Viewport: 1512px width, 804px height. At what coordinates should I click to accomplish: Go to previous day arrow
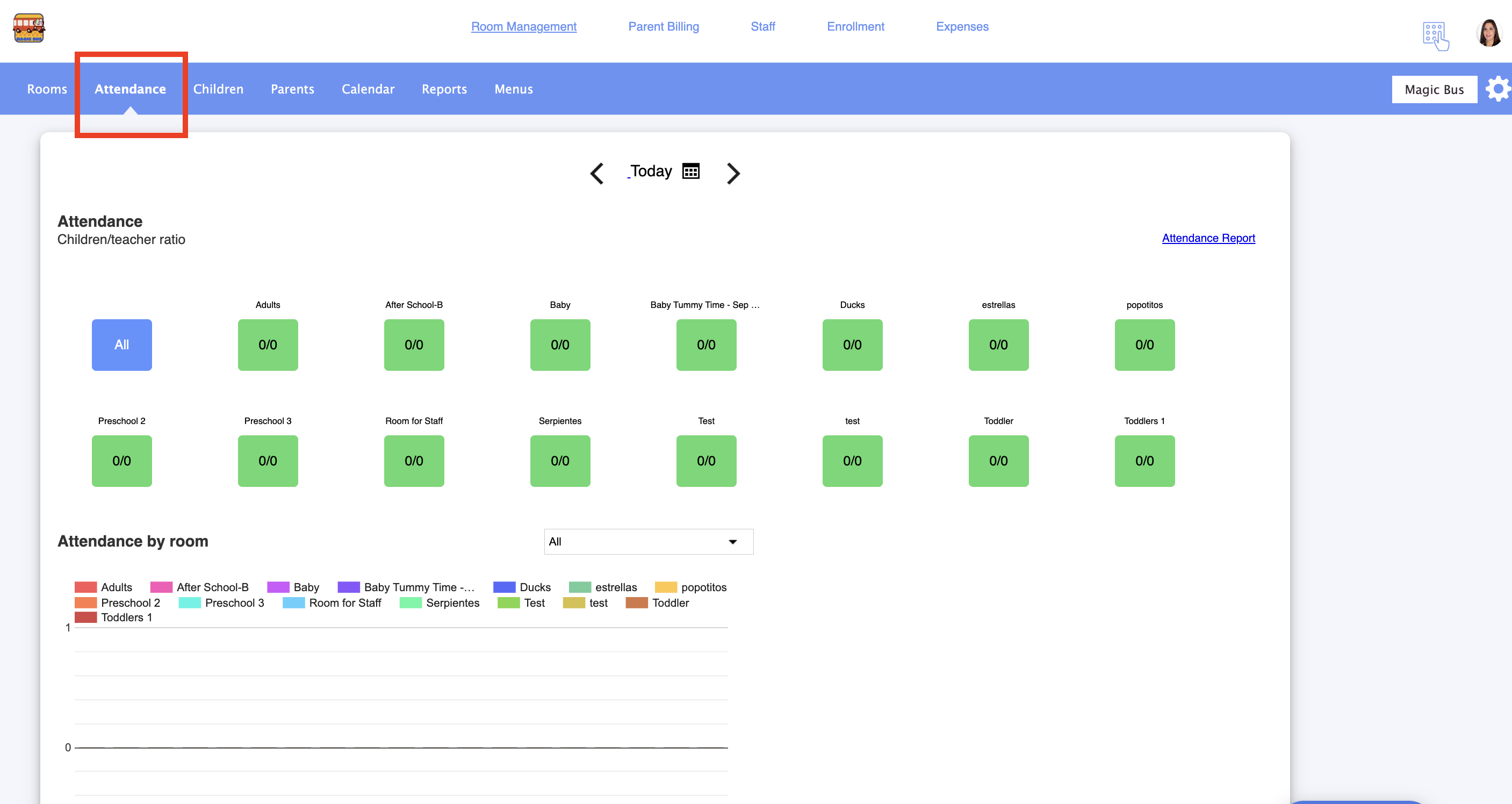point(597,173)
